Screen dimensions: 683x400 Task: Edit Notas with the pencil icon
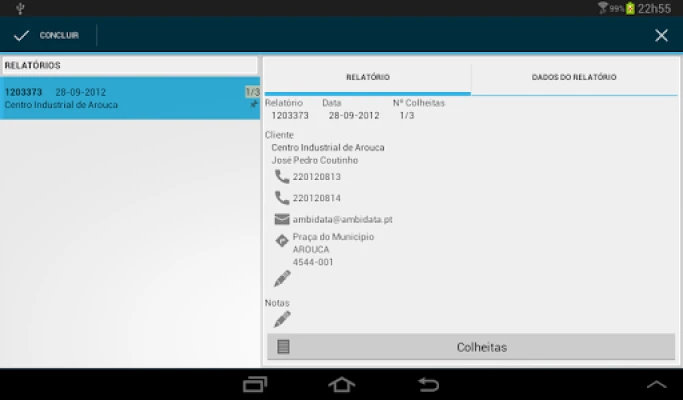coord(282,319)
